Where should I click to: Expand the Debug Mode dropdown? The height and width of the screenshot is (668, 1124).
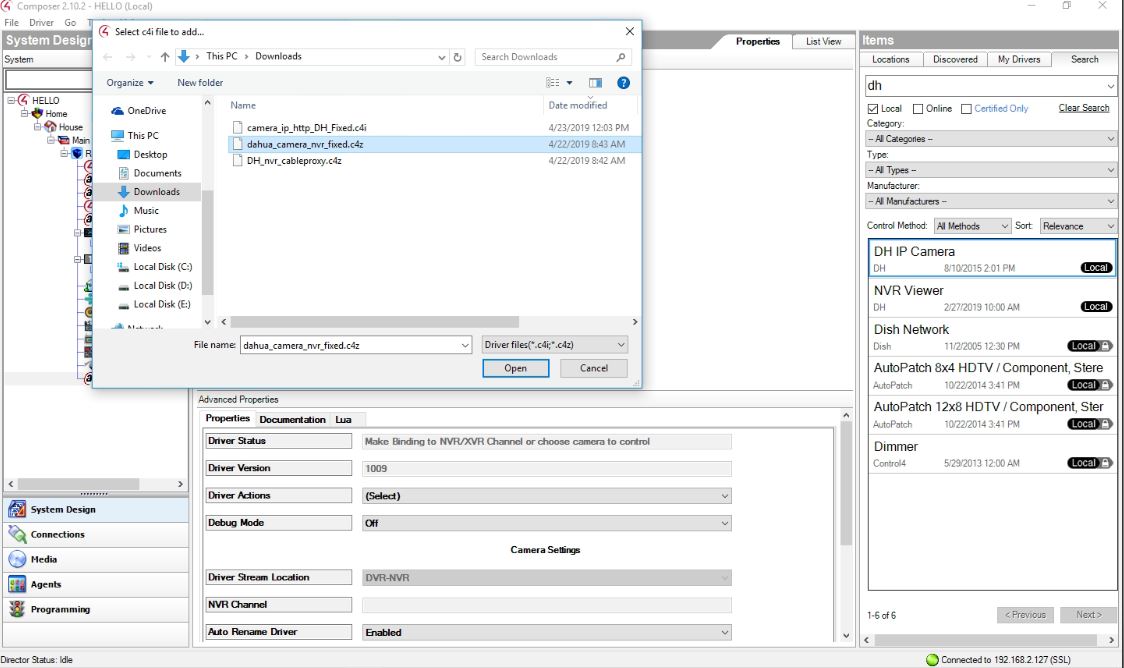point(546,523)
